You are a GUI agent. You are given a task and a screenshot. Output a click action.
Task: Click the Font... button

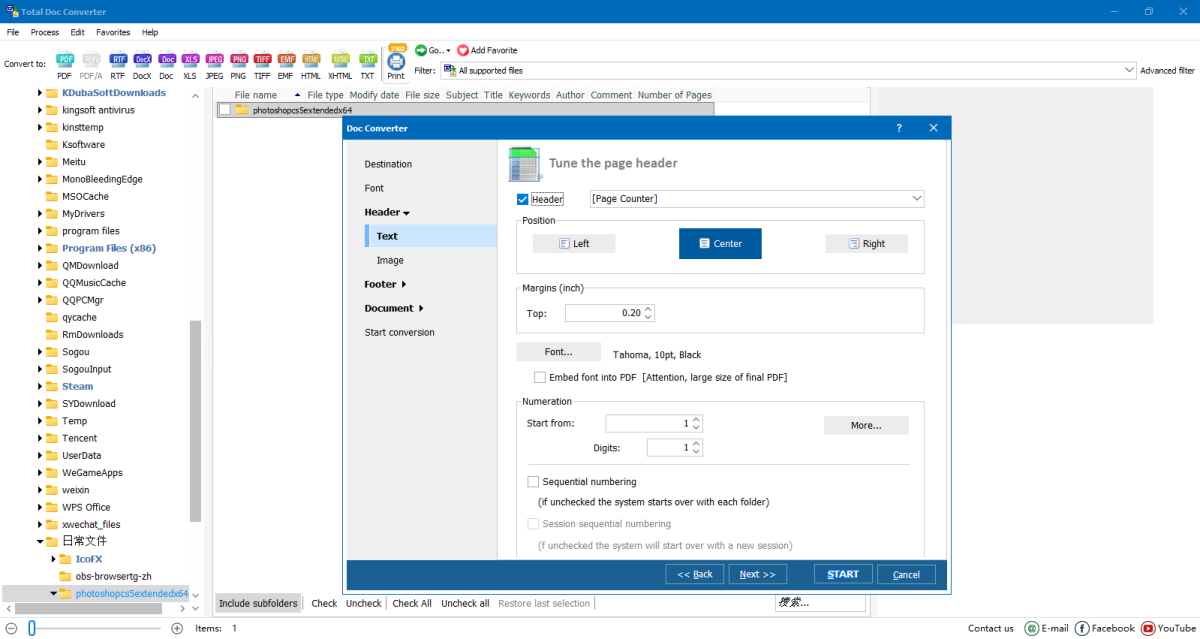coord(558,352)
